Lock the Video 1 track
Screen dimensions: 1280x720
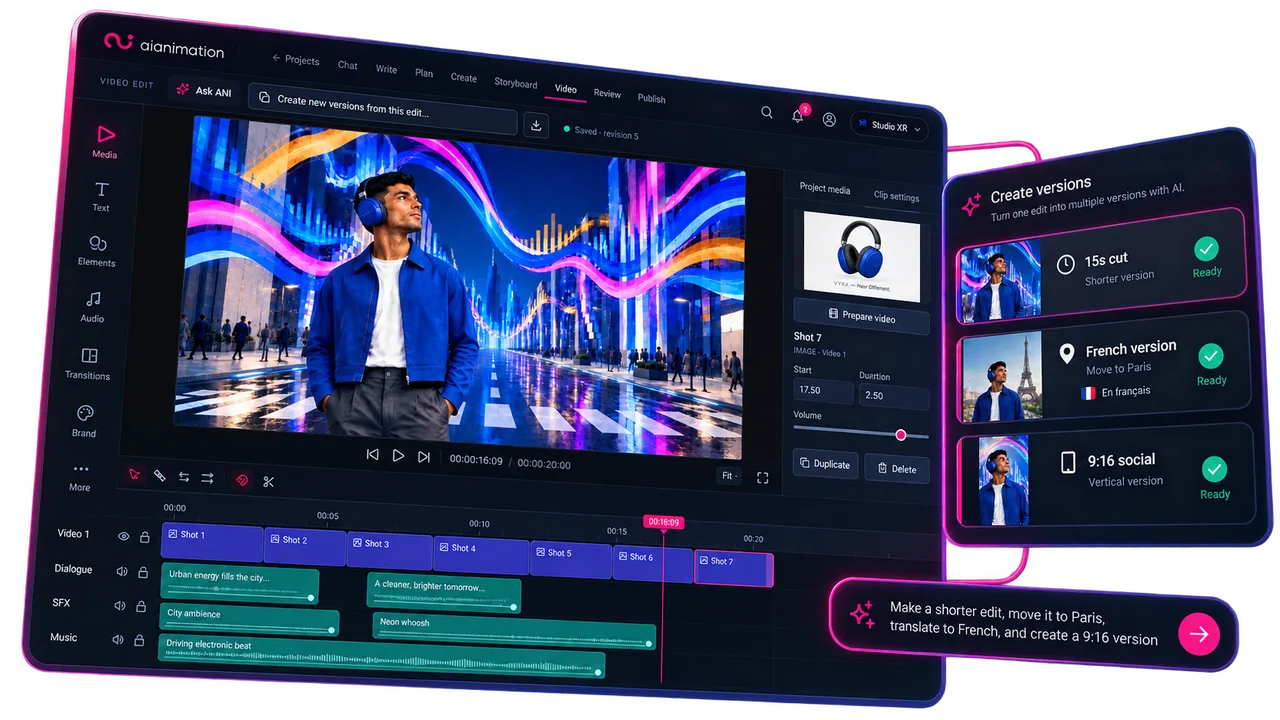pyautogui.click(x=145, y=537)
